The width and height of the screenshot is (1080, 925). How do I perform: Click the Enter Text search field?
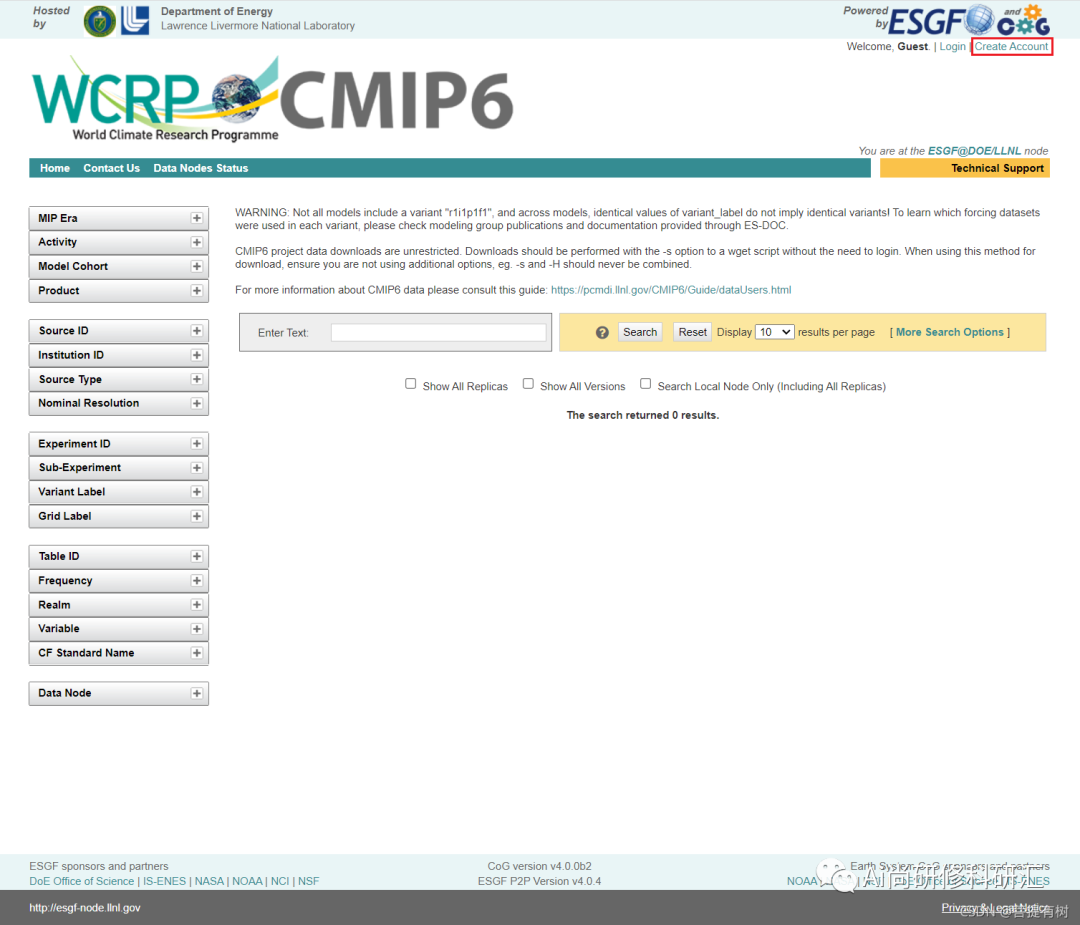coord(438,331)
